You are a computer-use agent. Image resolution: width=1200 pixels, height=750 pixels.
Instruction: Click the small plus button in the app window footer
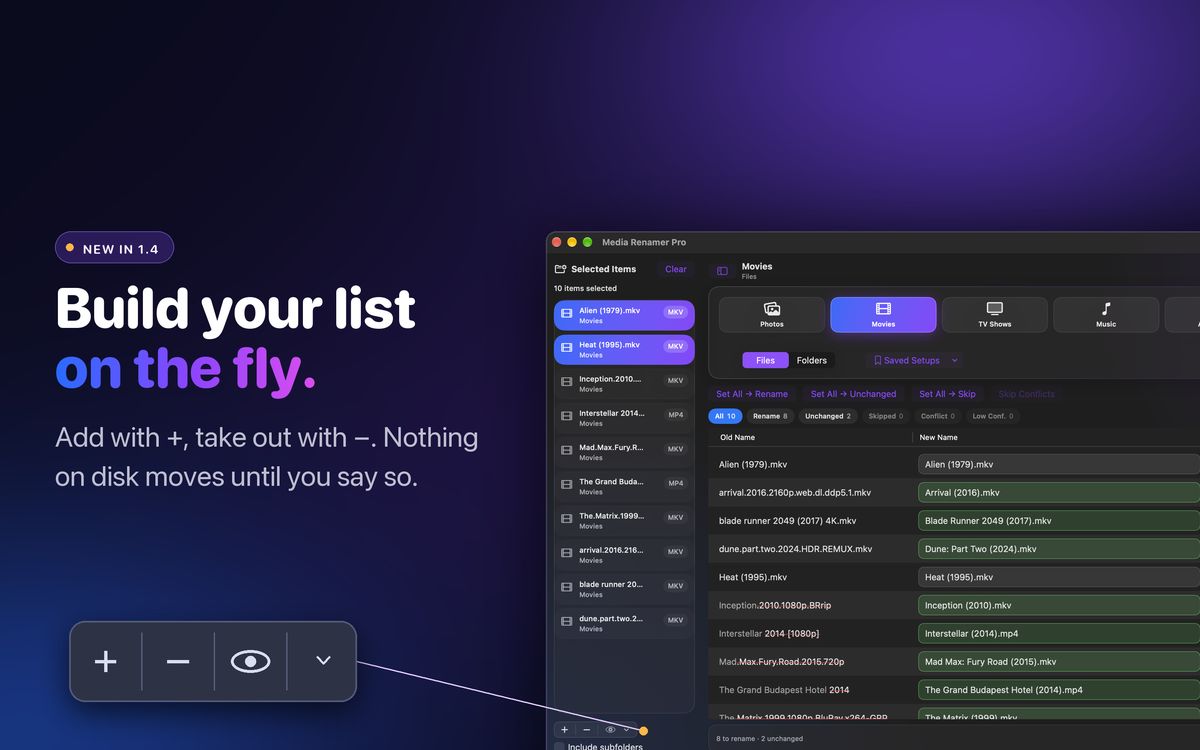click(564, 730)
